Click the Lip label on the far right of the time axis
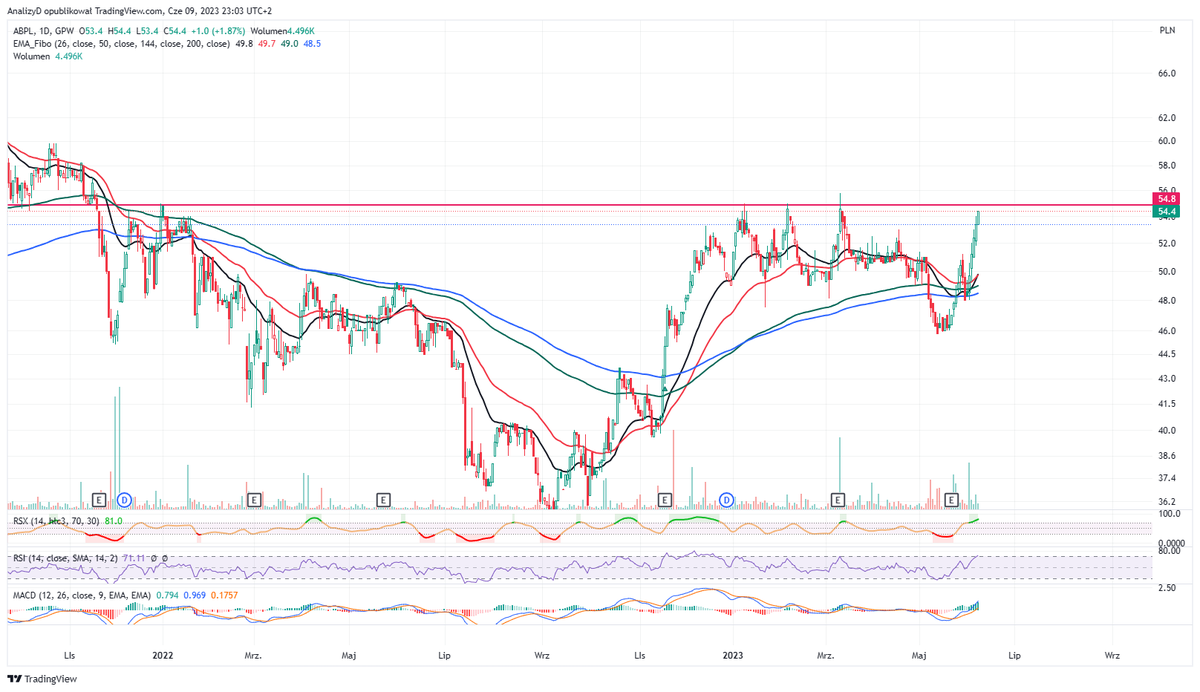 click(x=1014, y=656)
